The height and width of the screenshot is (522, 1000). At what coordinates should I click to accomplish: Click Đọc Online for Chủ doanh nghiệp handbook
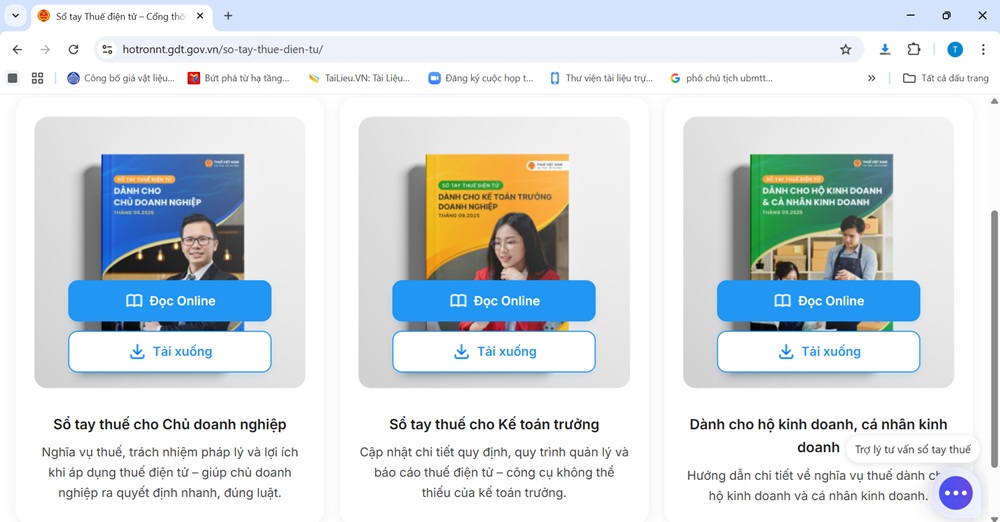tap(170, 301)
